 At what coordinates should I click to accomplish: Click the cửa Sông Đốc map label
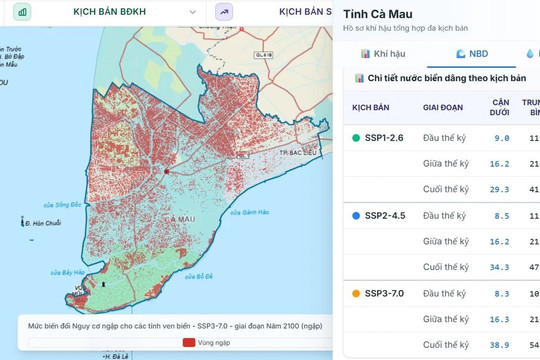pos(62,205)
